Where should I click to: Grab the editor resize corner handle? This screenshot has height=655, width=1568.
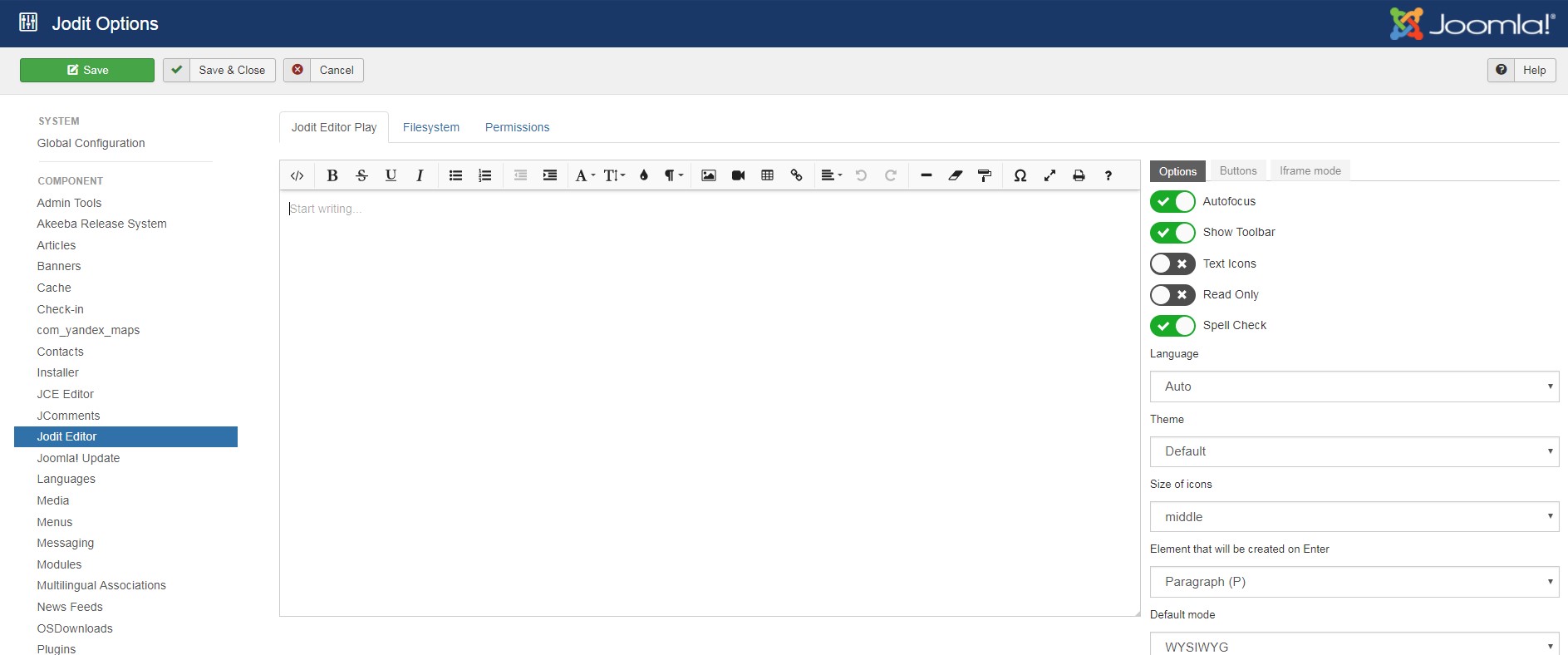1136,613
